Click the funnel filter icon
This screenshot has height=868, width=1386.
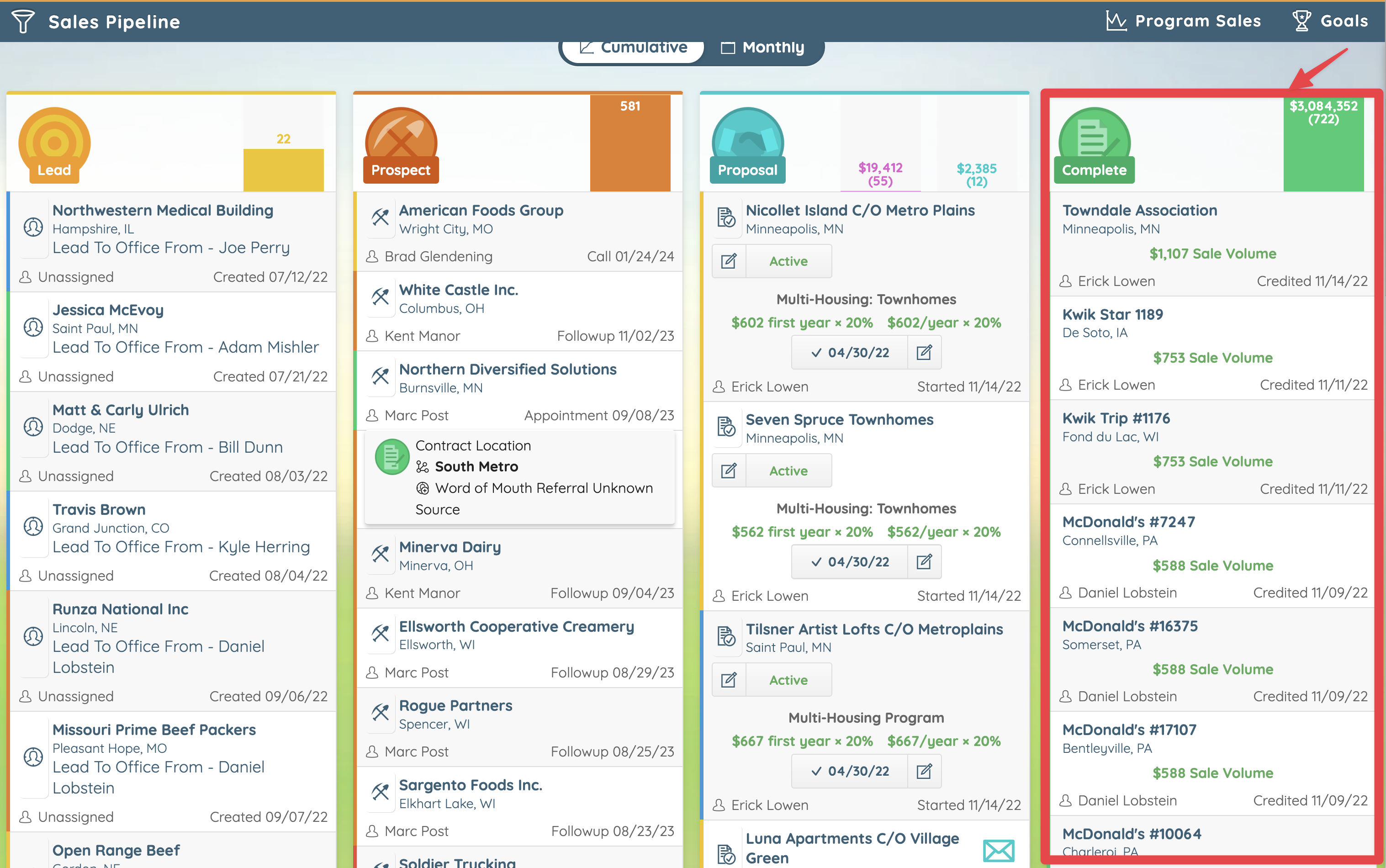[23, 22]
